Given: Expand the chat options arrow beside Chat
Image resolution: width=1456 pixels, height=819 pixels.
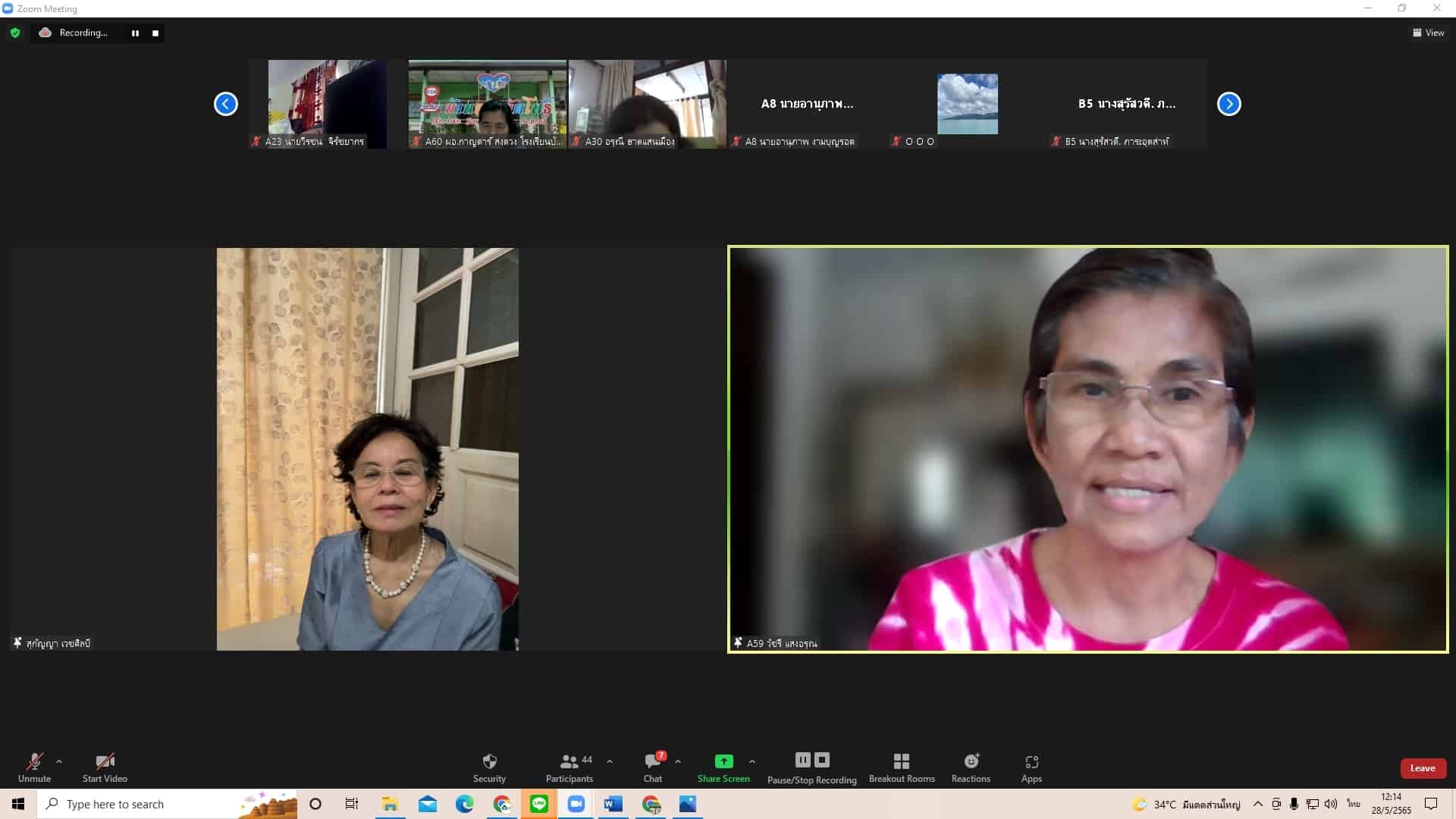Looking at the screenshot, I should tap(678, 761).
